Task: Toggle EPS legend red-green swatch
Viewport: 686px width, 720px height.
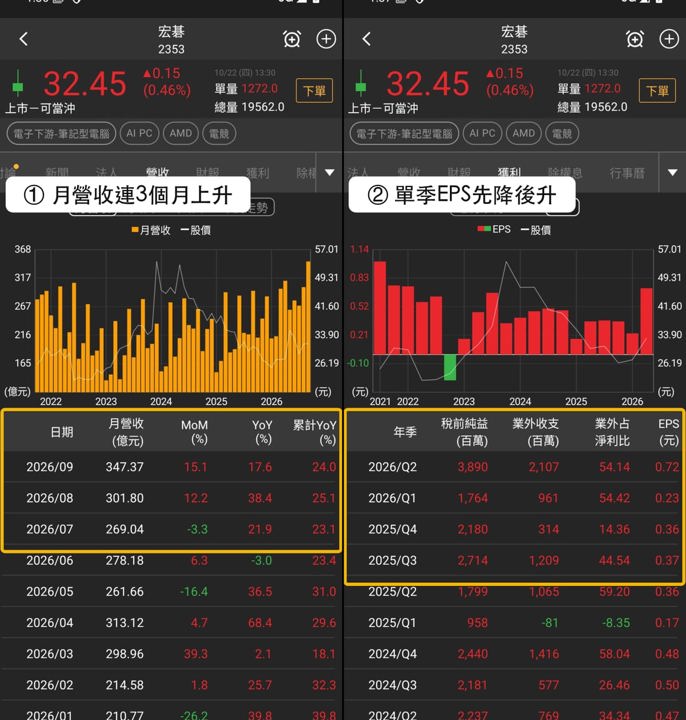Action: click(484, 229)
